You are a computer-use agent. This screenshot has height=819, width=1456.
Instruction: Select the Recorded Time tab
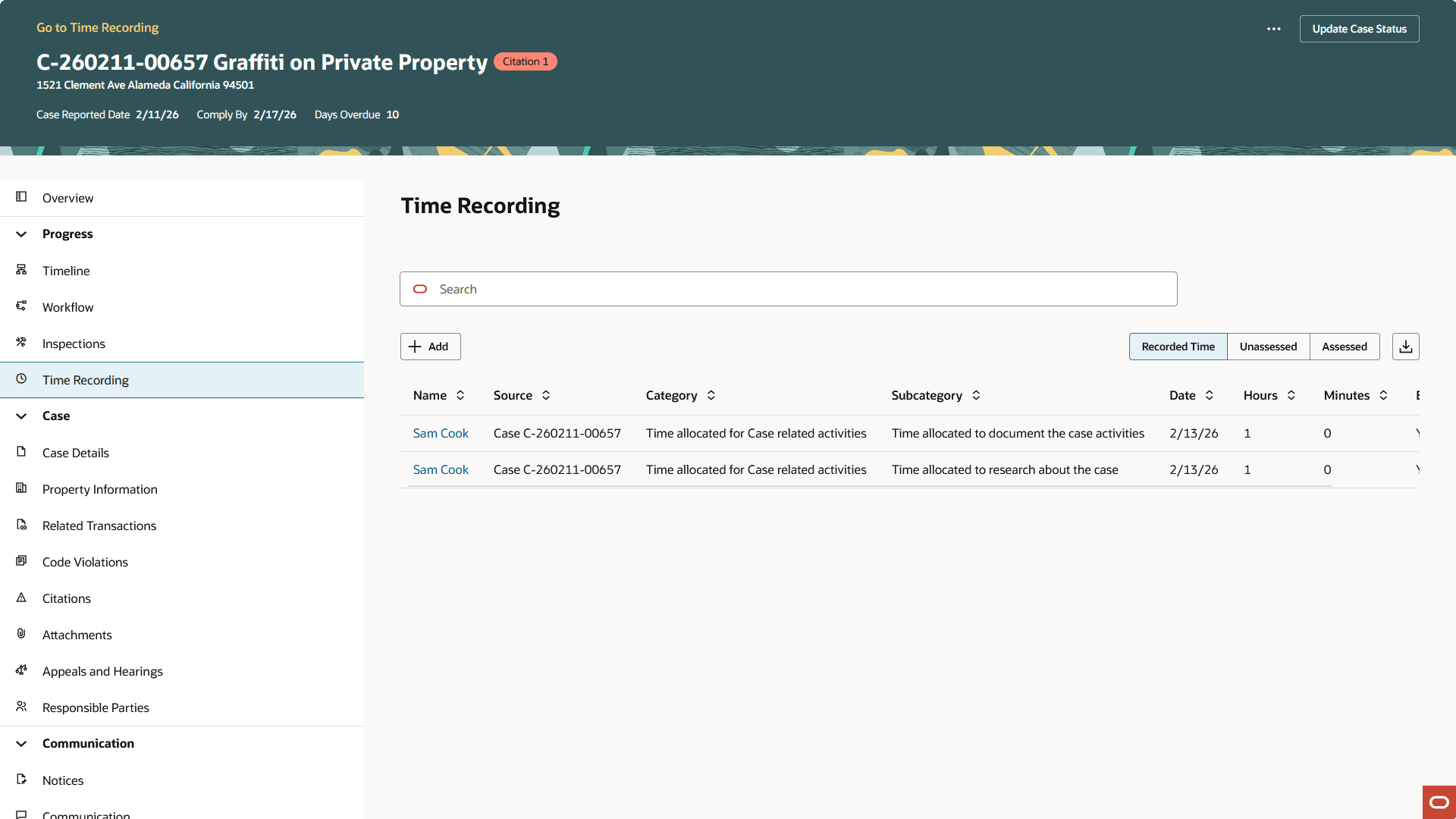(x=1178, y=347)
